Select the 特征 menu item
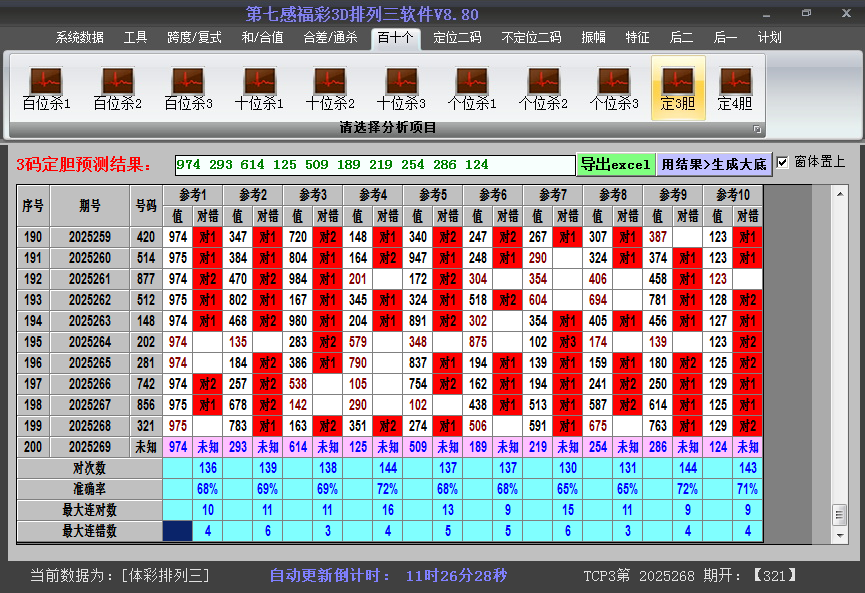 coord(639,37)
